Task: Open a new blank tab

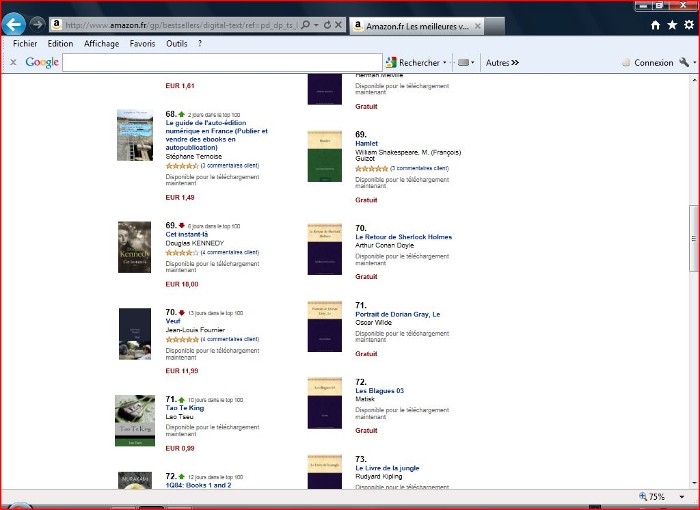Action: (495, 26)
